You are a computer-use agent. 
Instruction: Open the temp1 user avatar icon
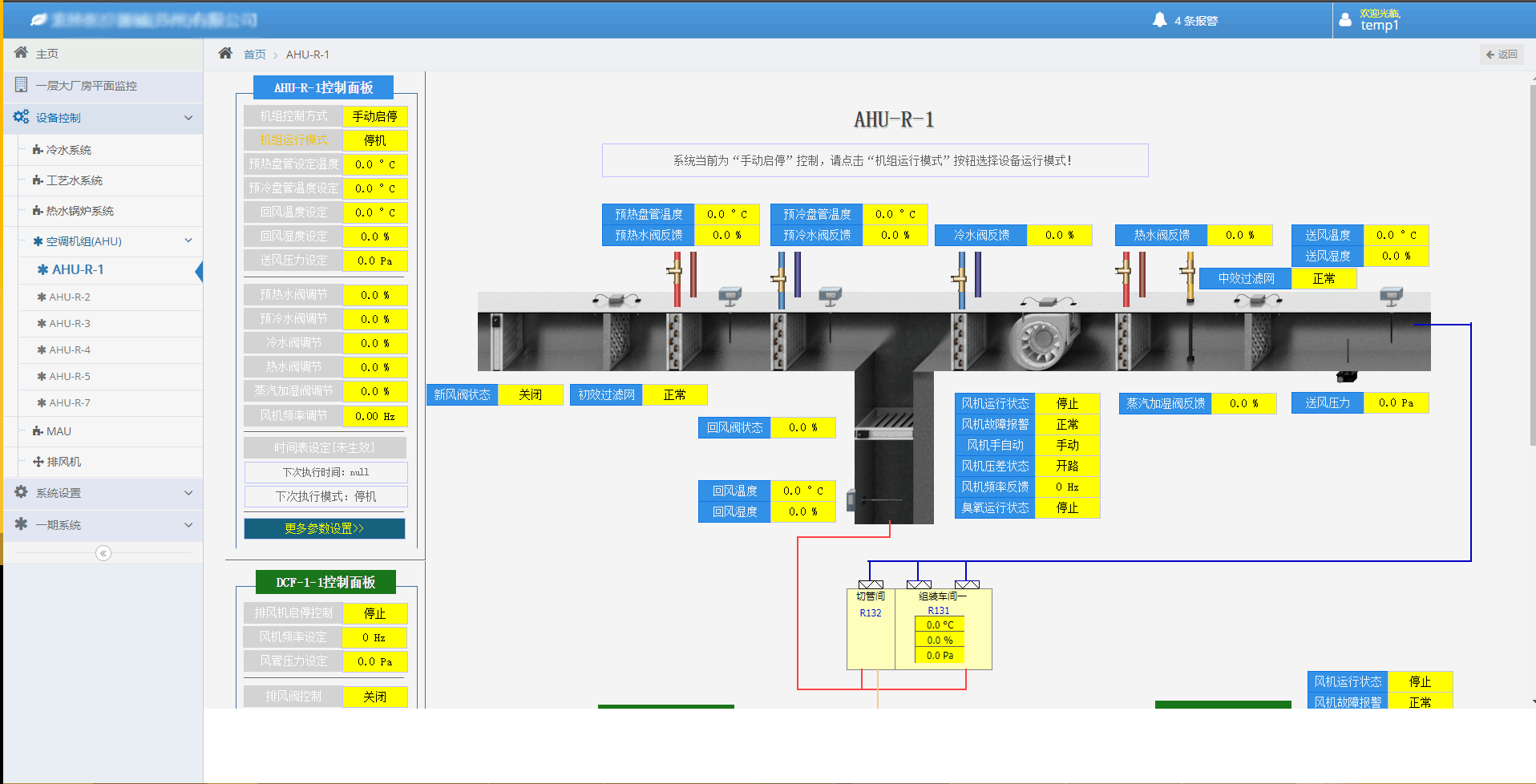tap(1345, 20)
